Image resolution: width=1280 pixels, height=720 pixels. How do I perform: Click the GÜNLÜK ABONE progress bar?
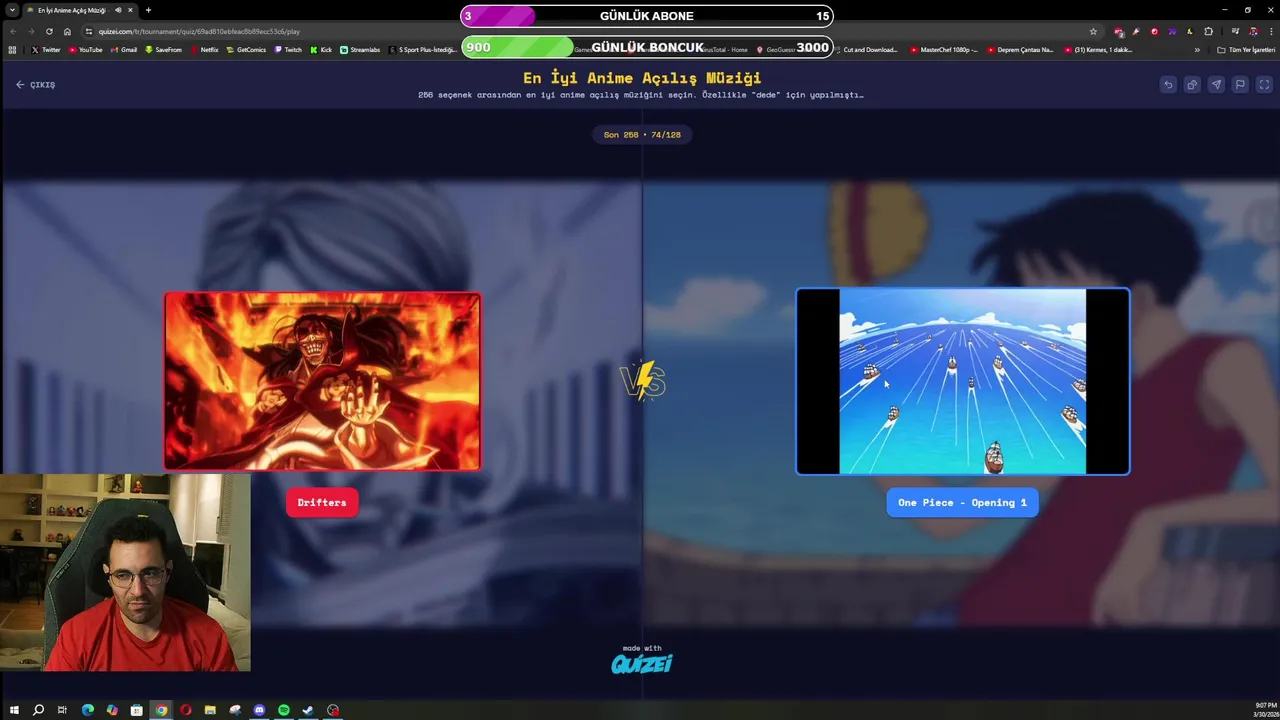[x=646, y=16]
